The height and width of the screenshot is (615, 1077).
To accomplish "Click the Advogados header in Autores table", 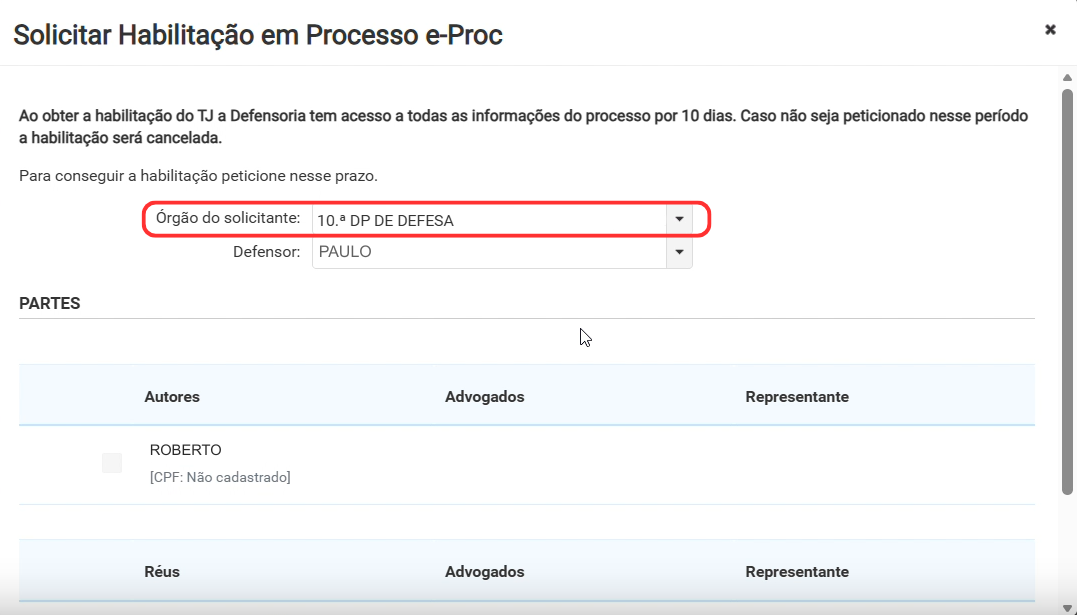I will (484, 396).
